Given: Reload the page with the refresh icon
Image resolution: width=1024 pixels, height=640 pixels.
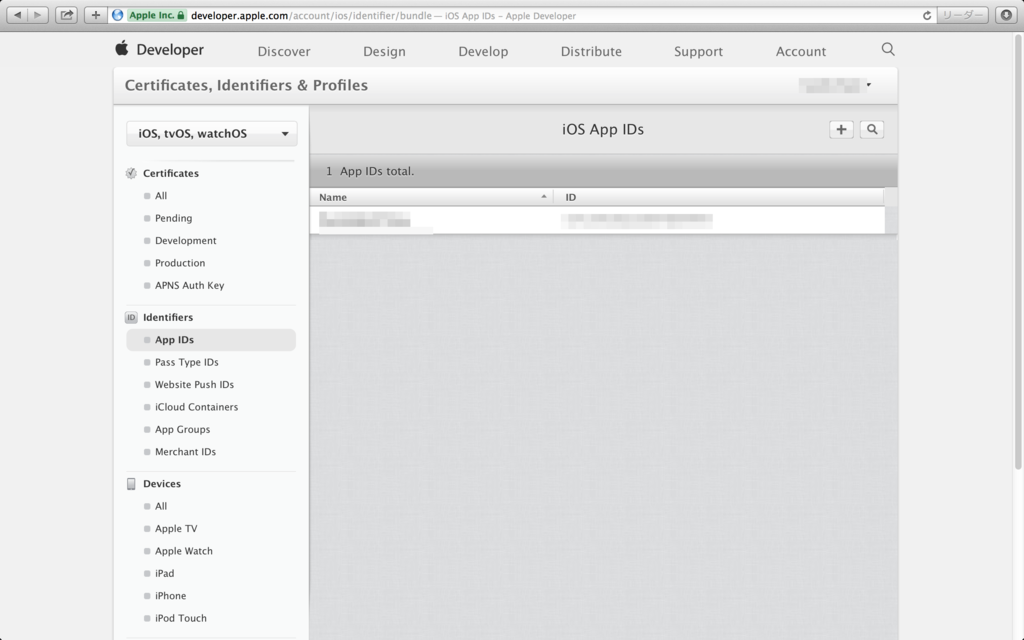Looking at the screenshot, I should click(x=927, y=16).
